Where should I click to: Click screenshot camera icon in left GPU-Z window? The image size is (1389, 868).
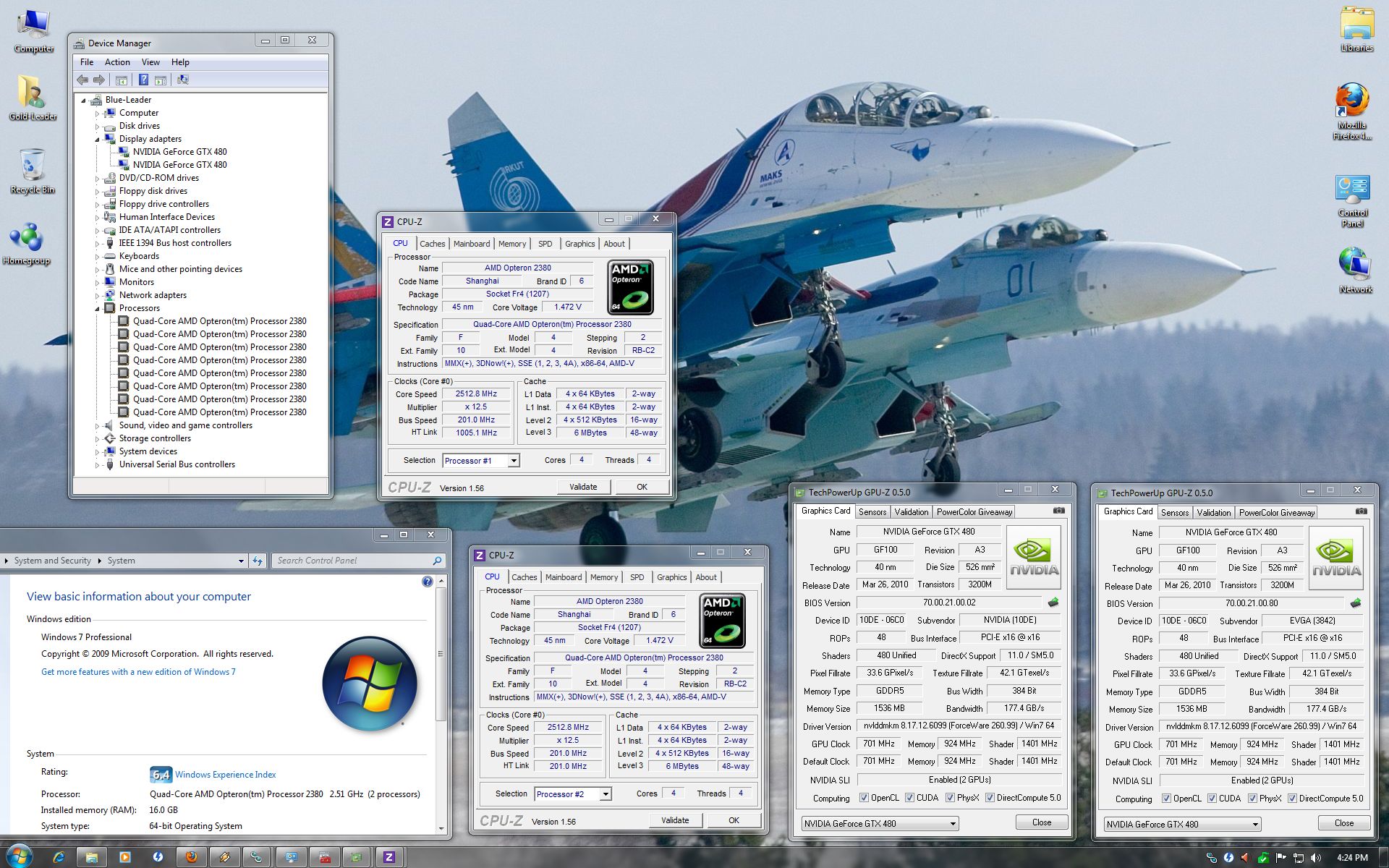click(1059, 511)
